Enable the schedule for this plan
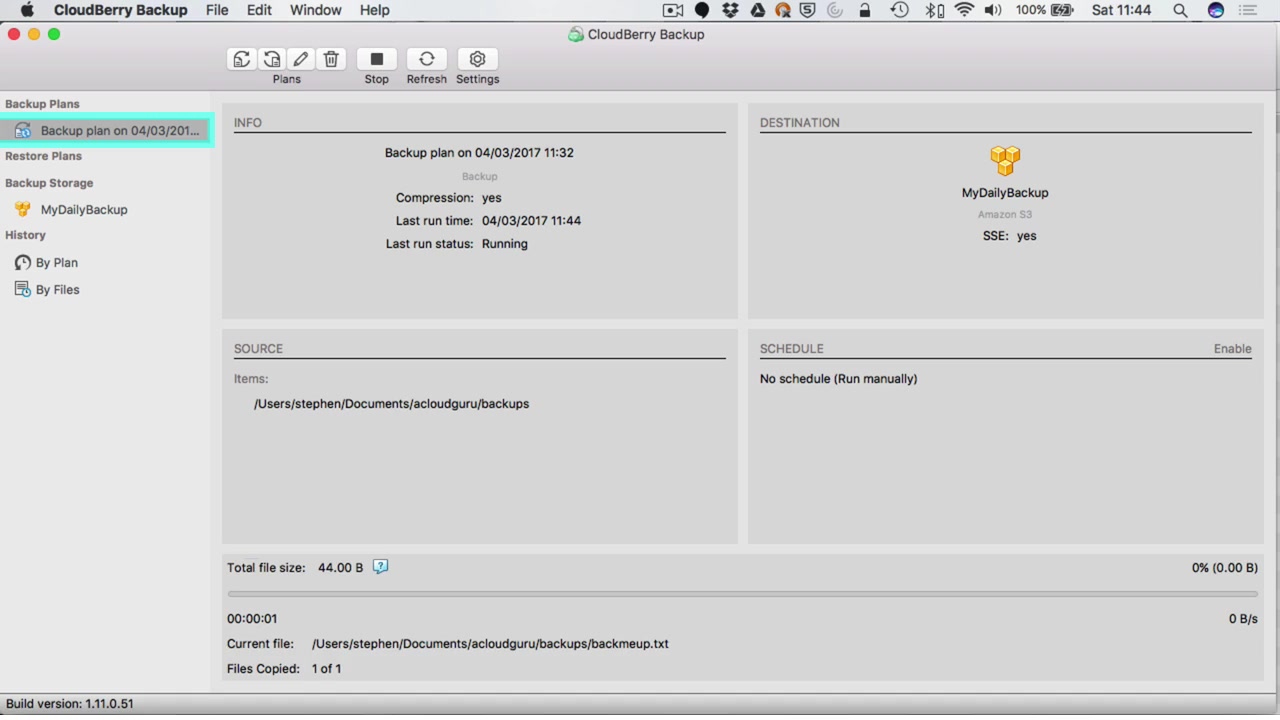This screenshot has width=1280, height=720. 1232,349
